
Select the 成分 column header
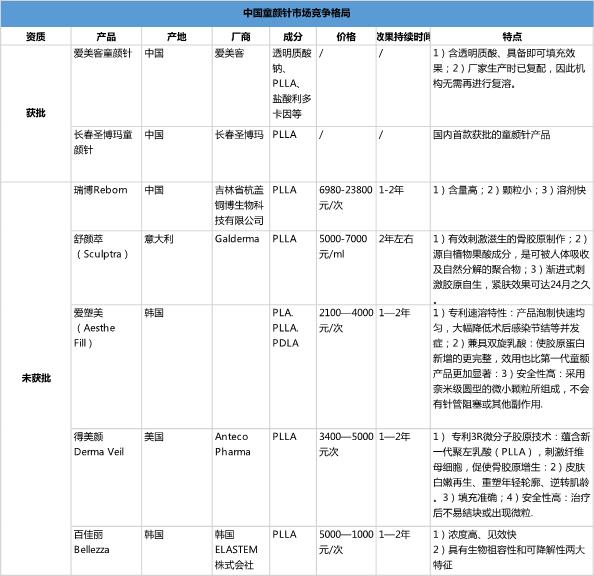[293, 37]
